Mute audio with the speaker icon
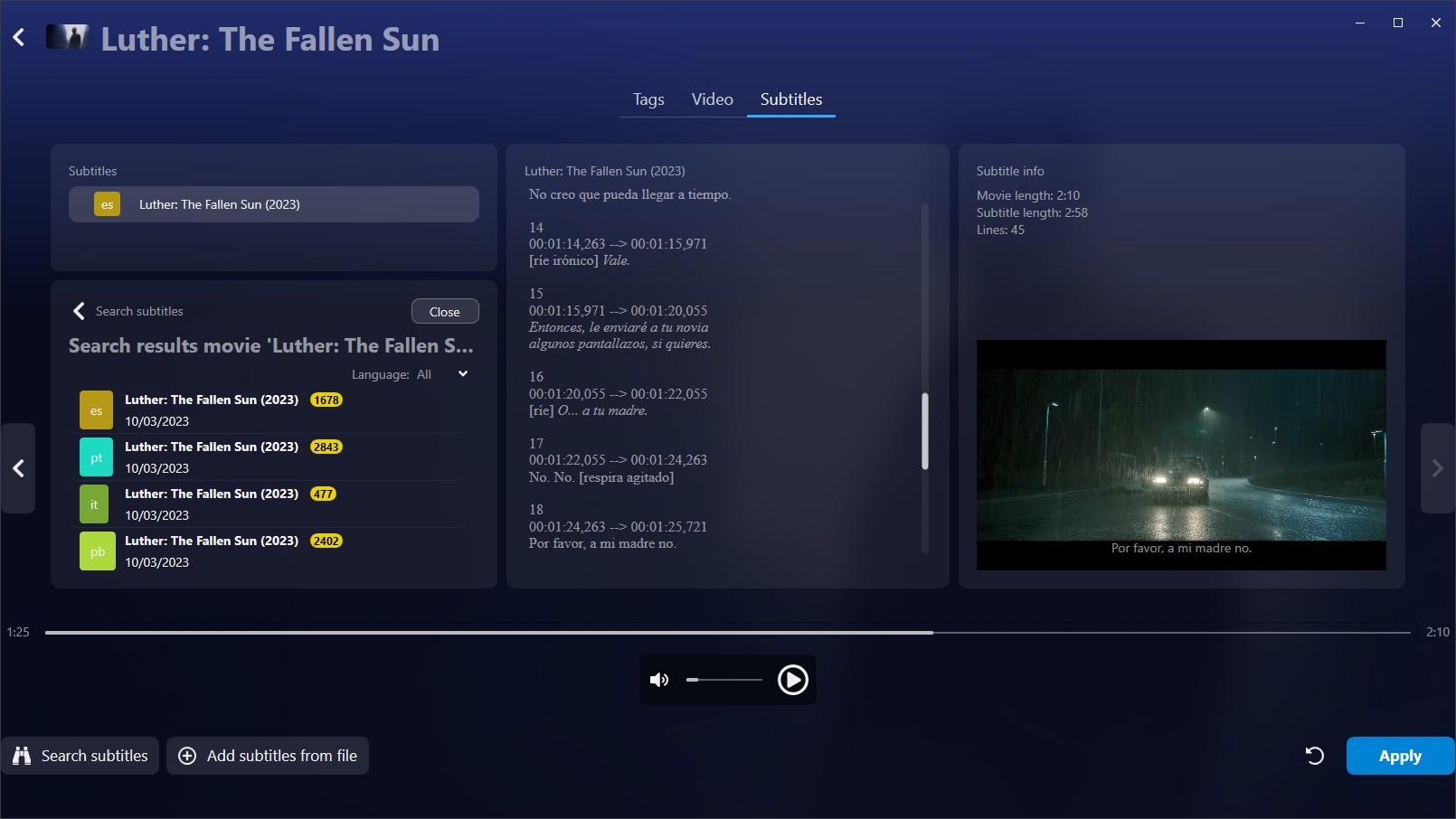Viewport: 1456px width, 819px height. pyautogui.click(x=659, y=680)
